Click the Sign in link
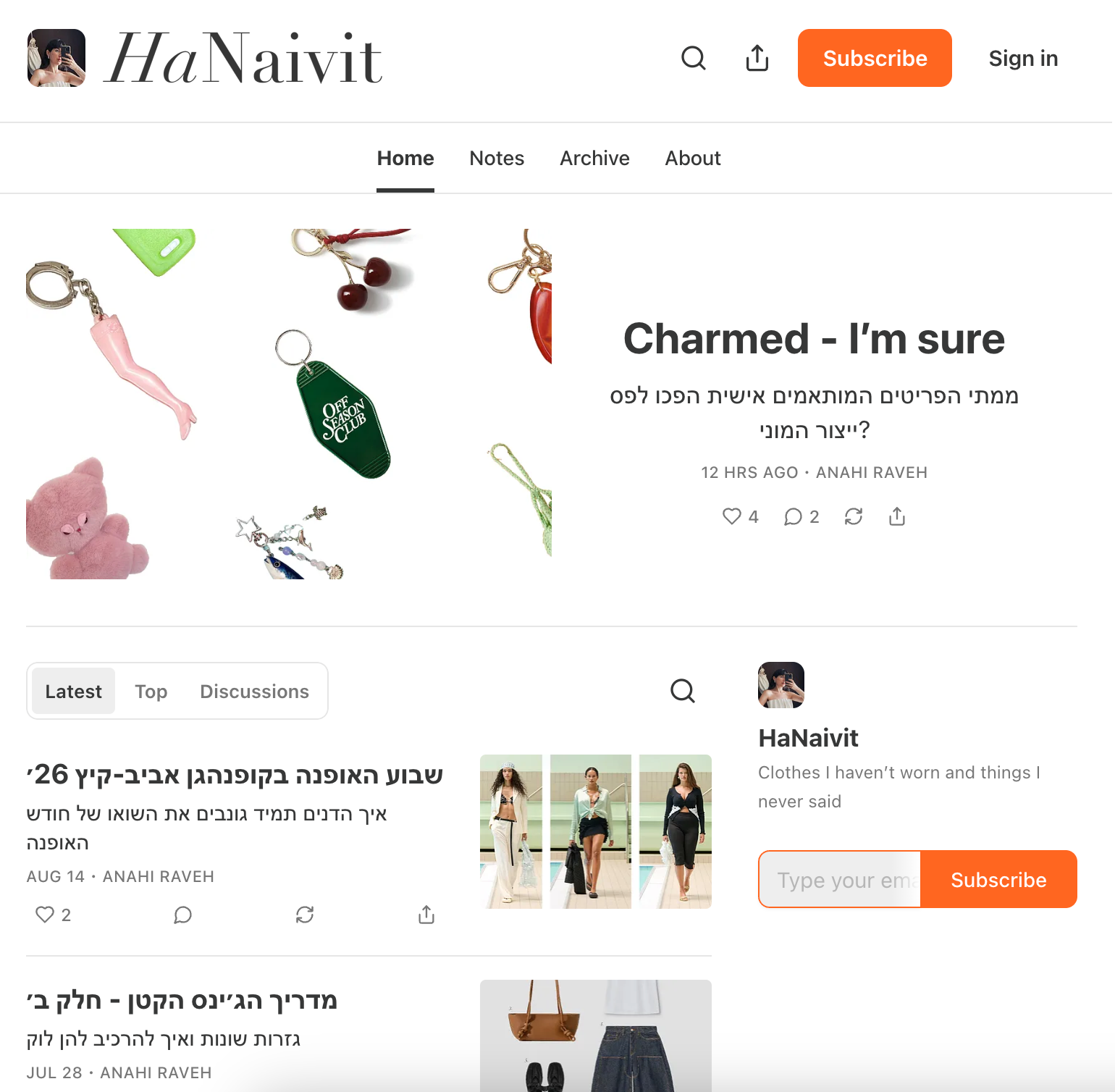The width and height of the screenshot is (1115, 1092). [x=1023, y=58]
